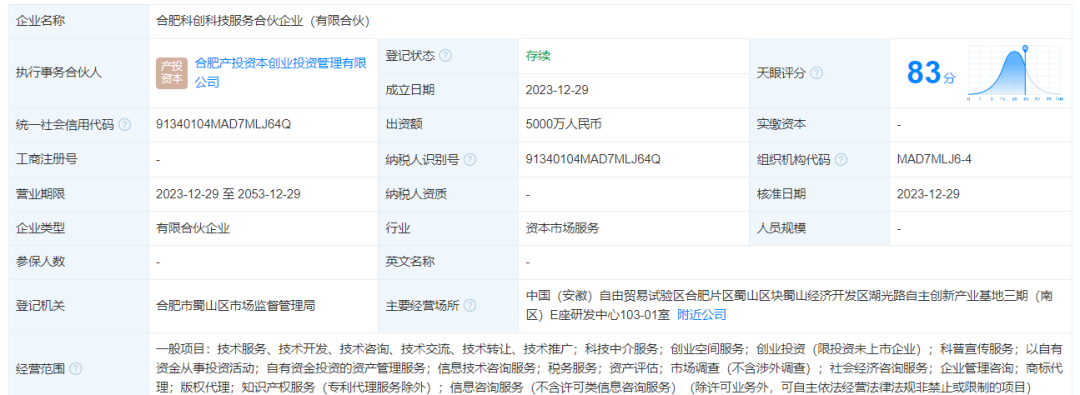Click the 出资额 label
The height and width of the screenshot is (395, 1080).
click(x=404, y=125)
